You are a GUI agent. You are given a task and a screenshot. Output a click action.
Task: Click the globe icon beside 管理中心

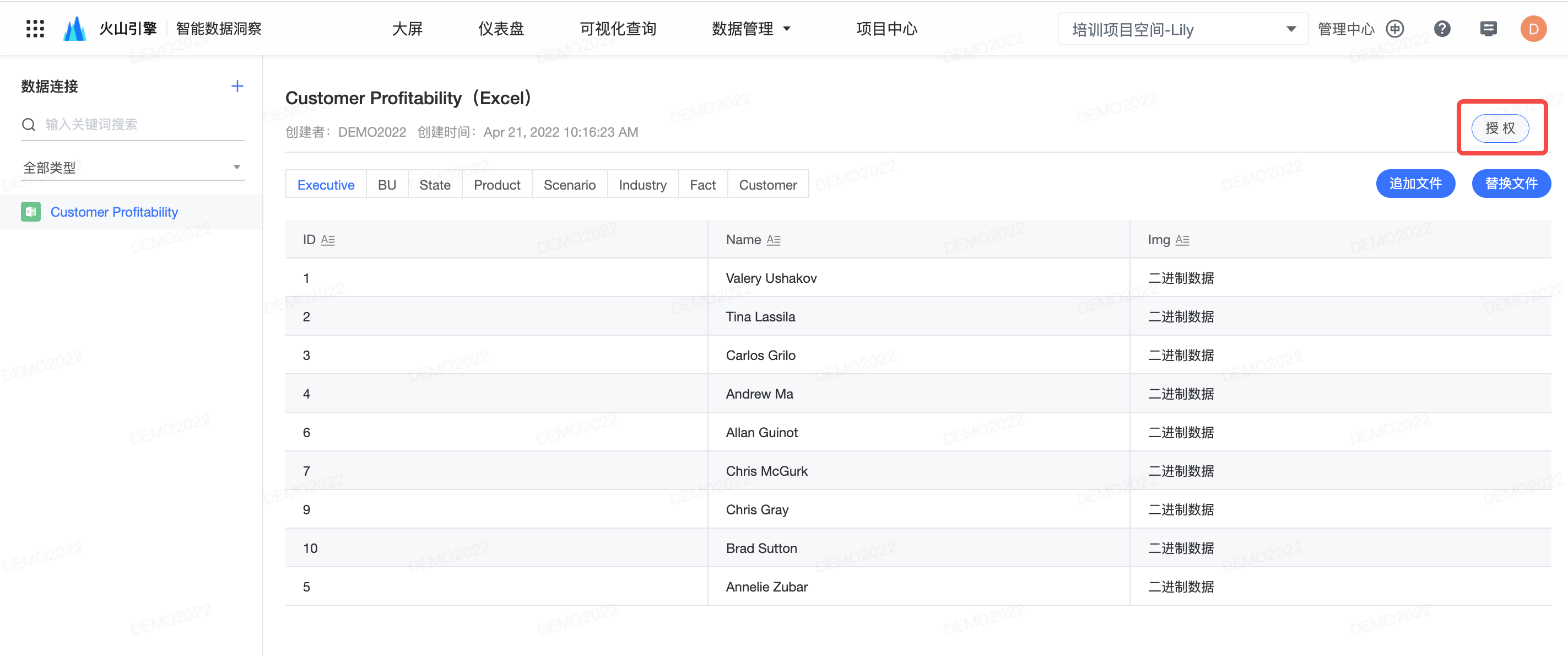tap(1394, 29)
